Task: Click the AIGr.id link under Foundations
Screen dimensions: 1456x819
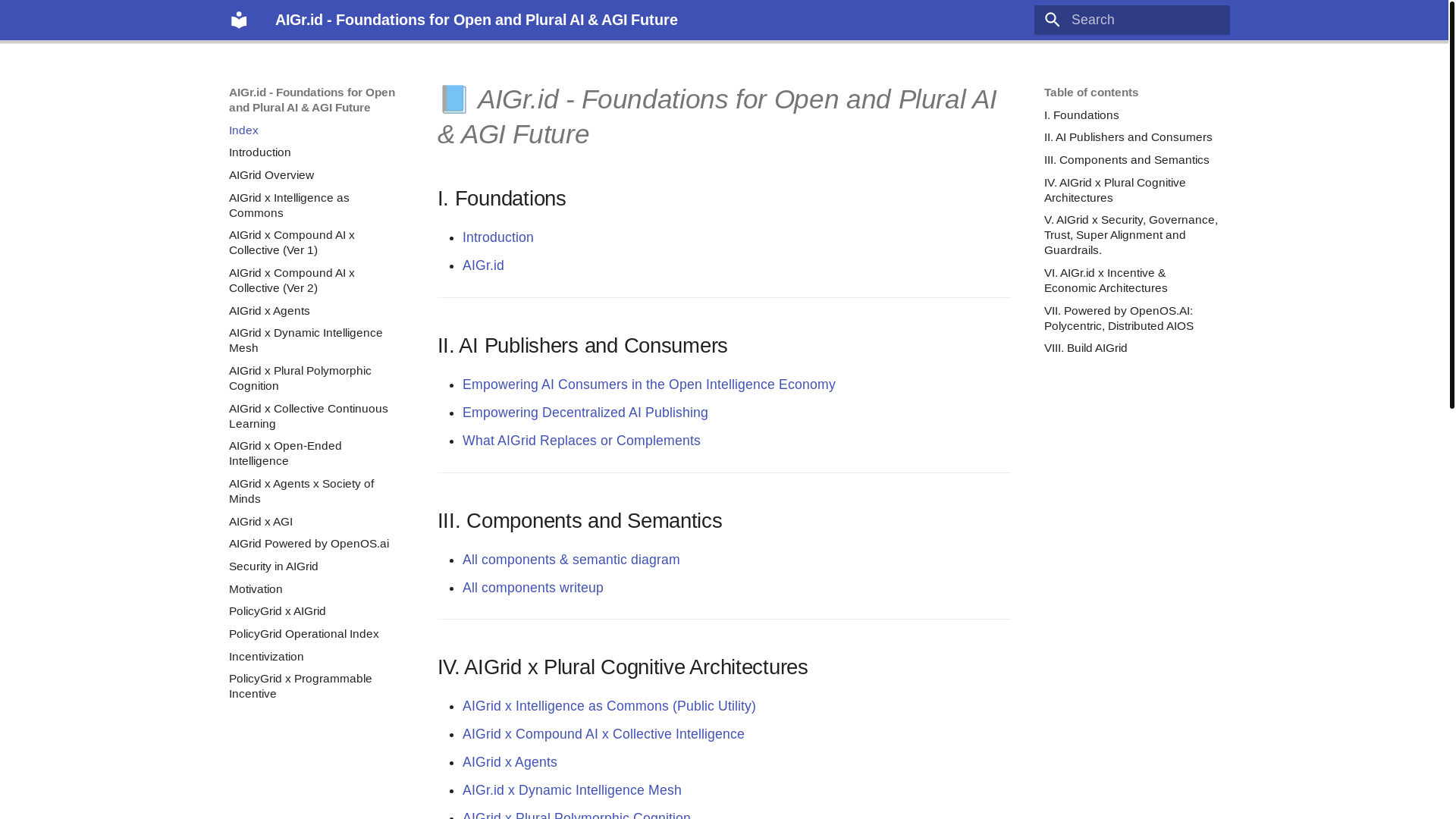Action: coord(483,265)
